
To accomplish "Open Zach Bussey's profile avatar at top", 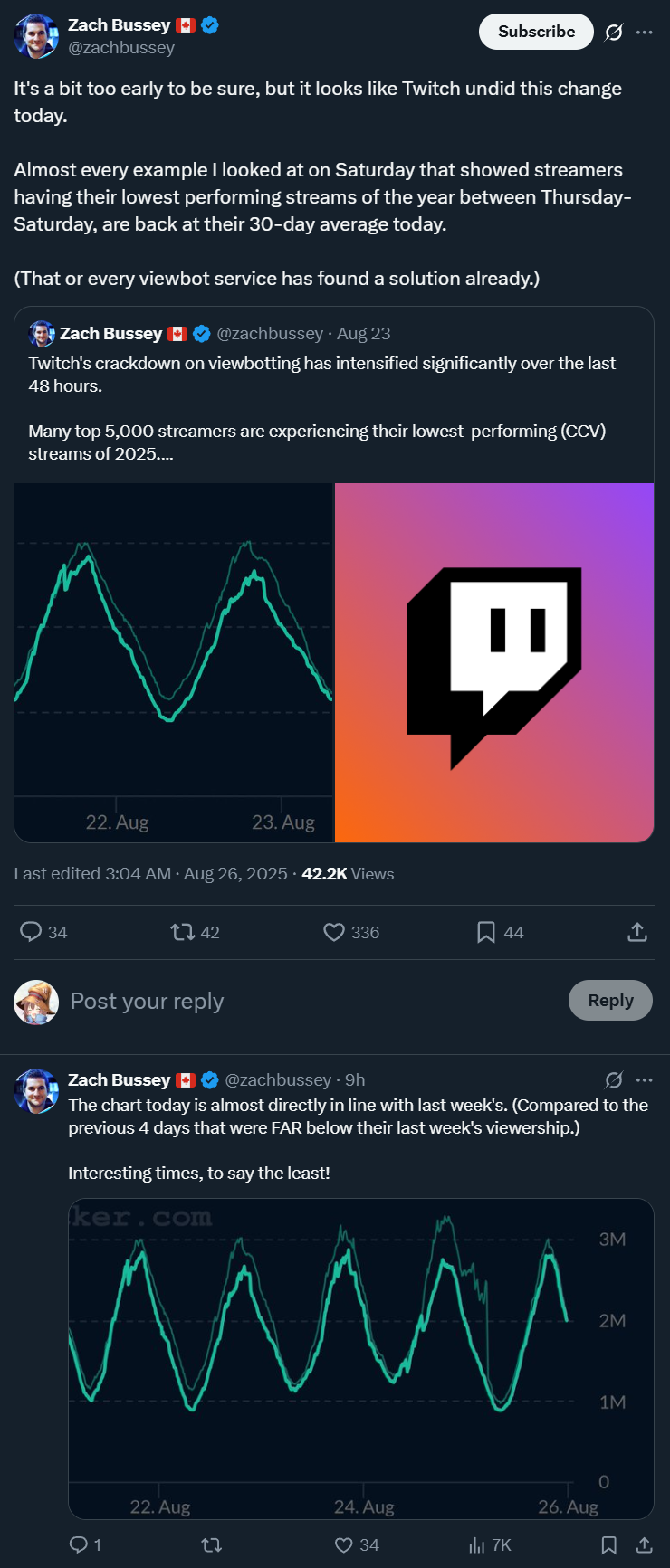I will (36, 36).
